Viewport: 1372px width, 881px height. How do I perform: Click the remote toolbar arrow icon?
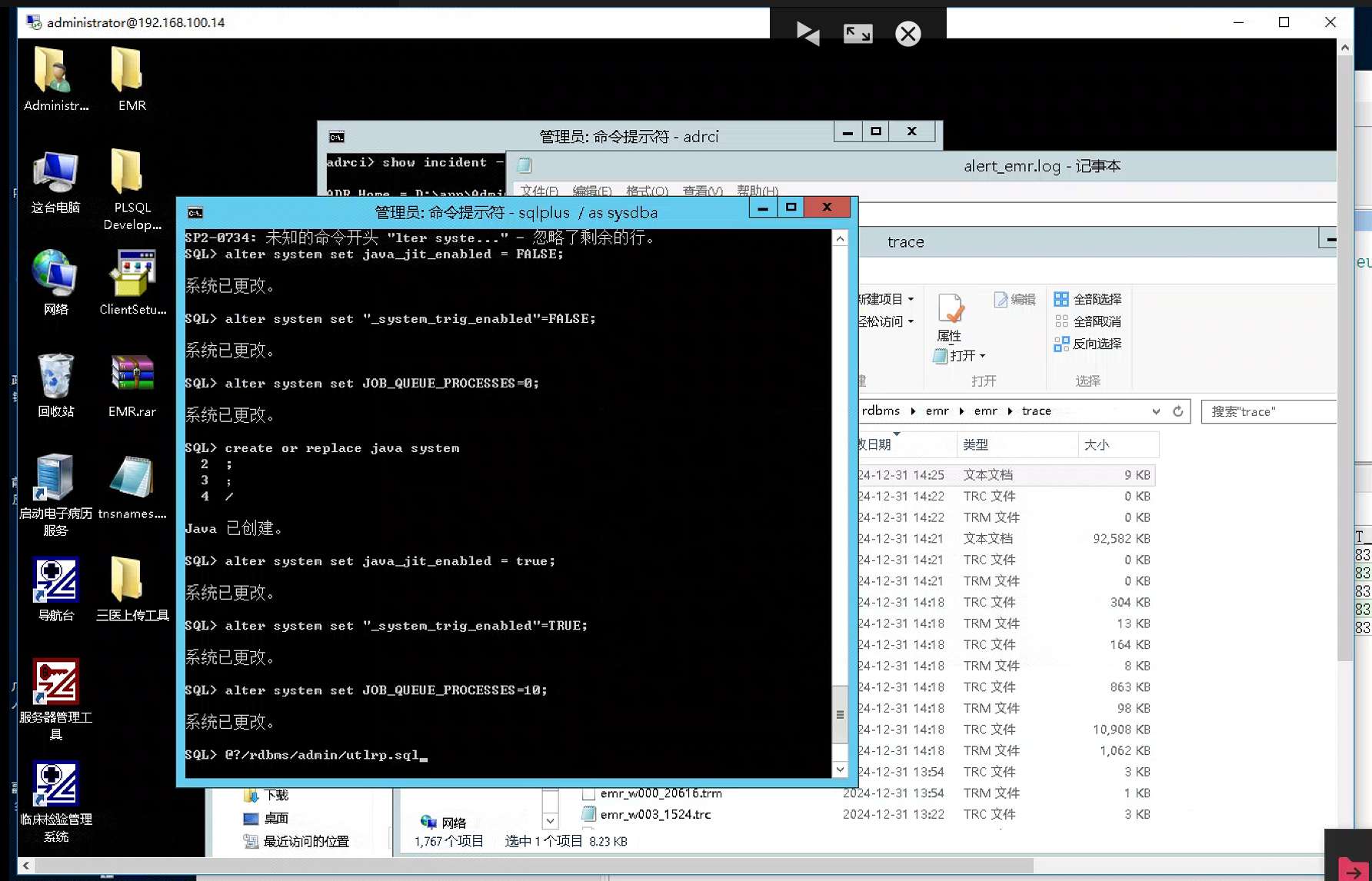click(808, 33)
